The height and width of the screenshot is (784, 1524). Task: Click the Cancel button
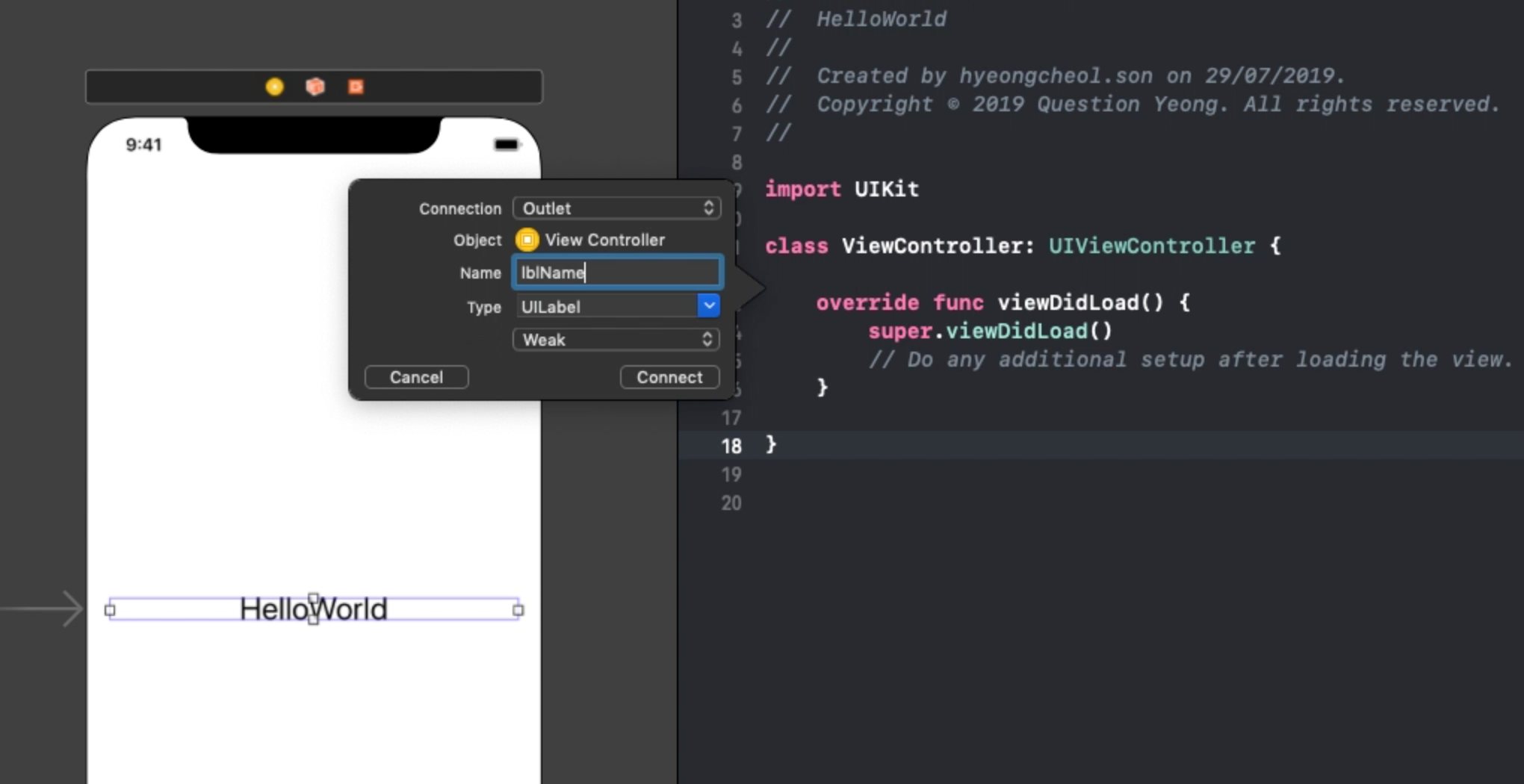(416, 377)
